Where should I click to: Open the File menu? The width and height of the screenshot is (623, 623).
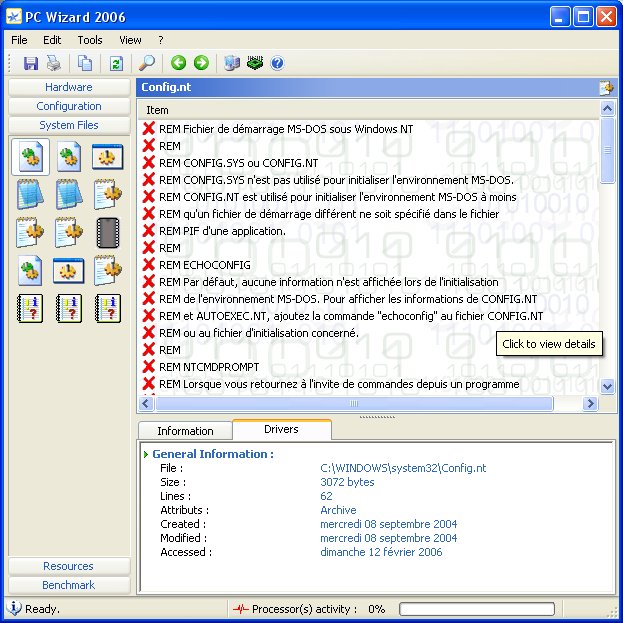coord(19,40)
